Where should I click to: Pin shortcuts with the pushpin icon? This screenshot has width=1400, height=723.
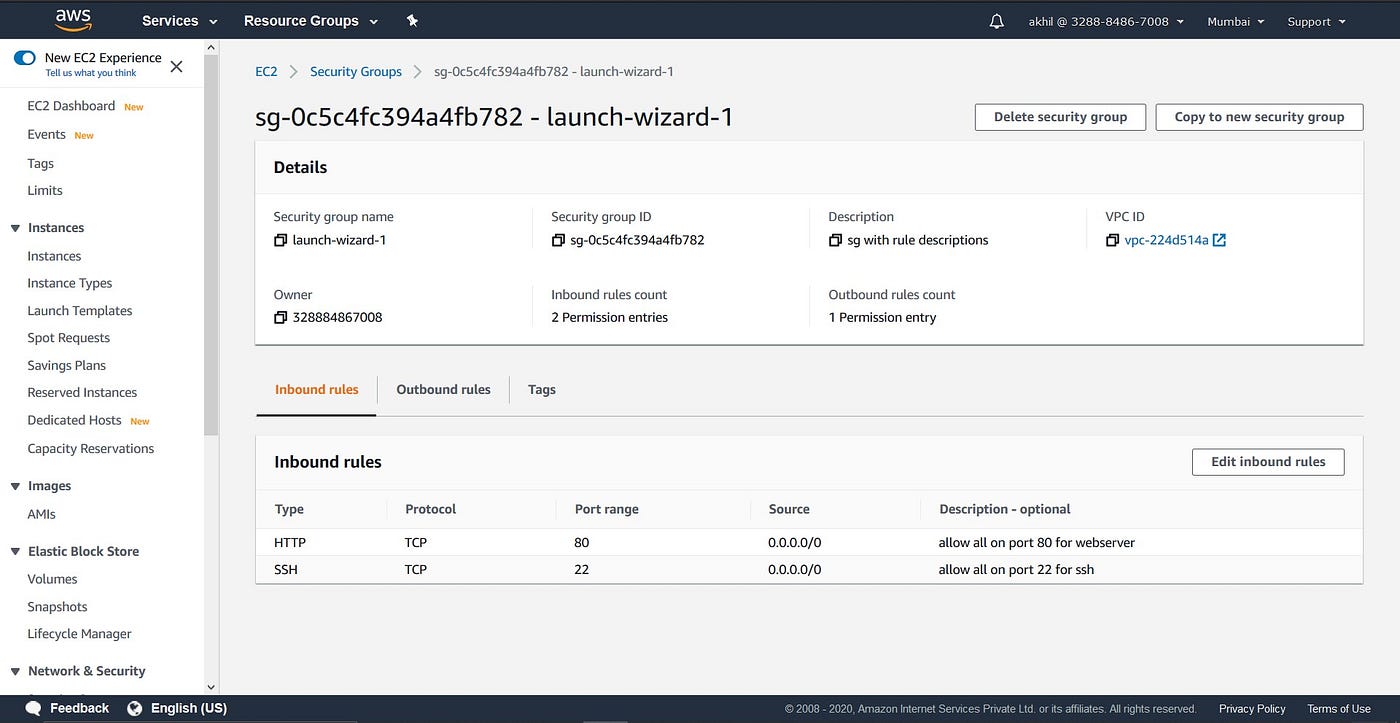point(412,21)
